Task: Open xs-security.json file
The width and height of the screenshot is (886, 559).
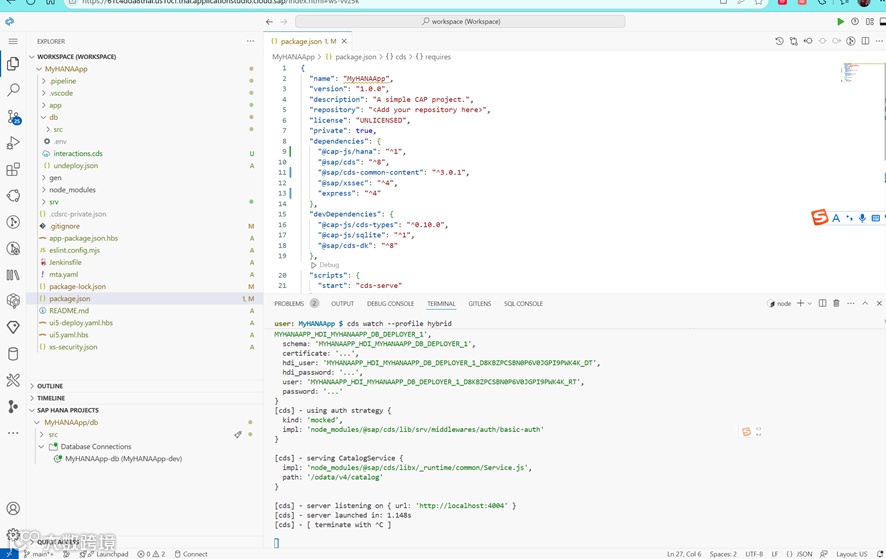Action: click(x=73, y=347)
